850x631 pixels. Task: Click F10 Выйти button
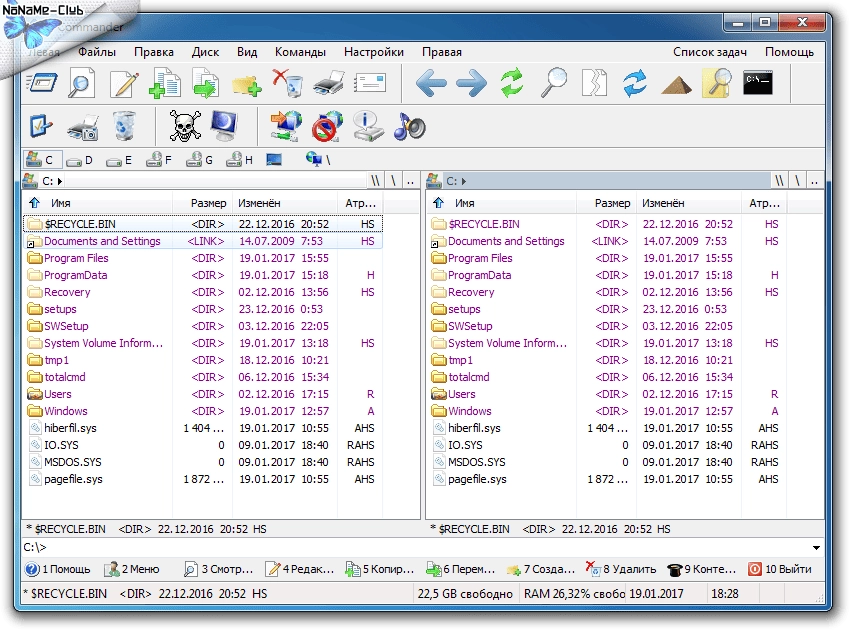coord(780,569)
